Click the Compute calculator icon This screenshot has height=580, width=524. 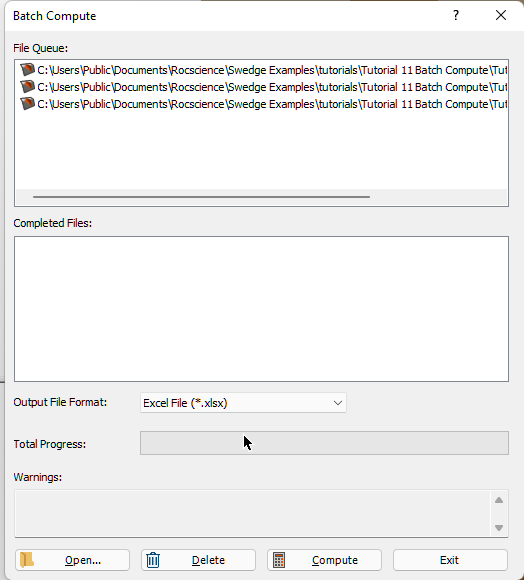coord(279,560)
